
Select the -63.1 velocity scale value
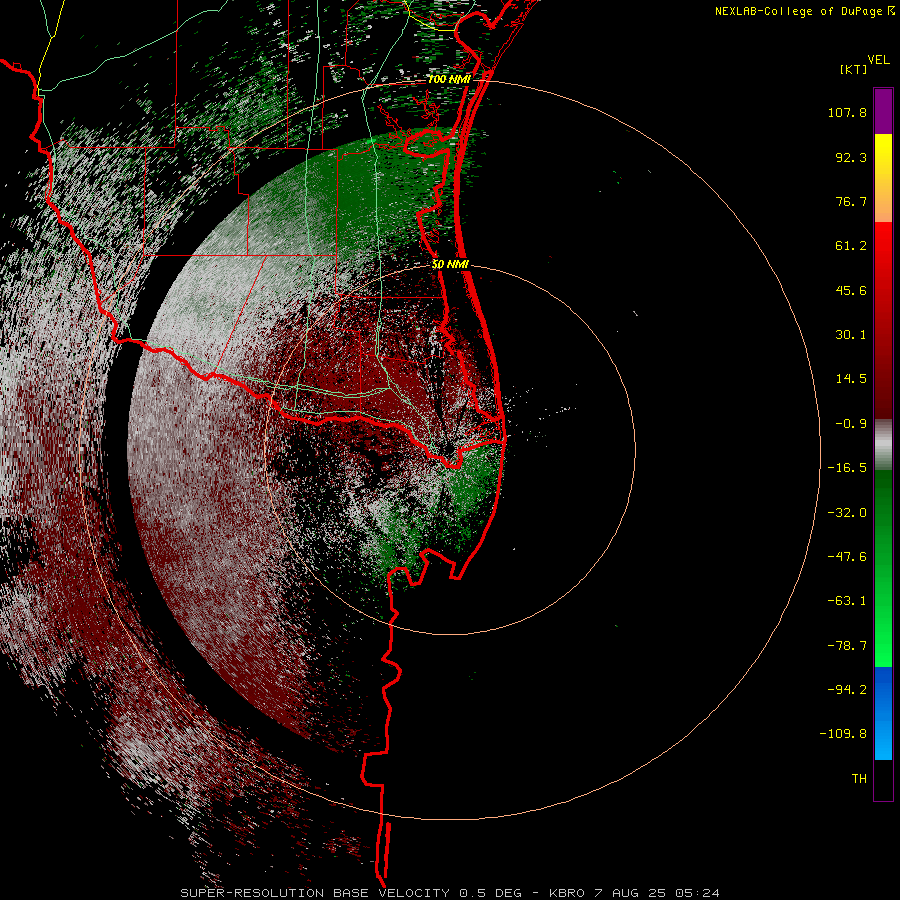pos(847,601)
